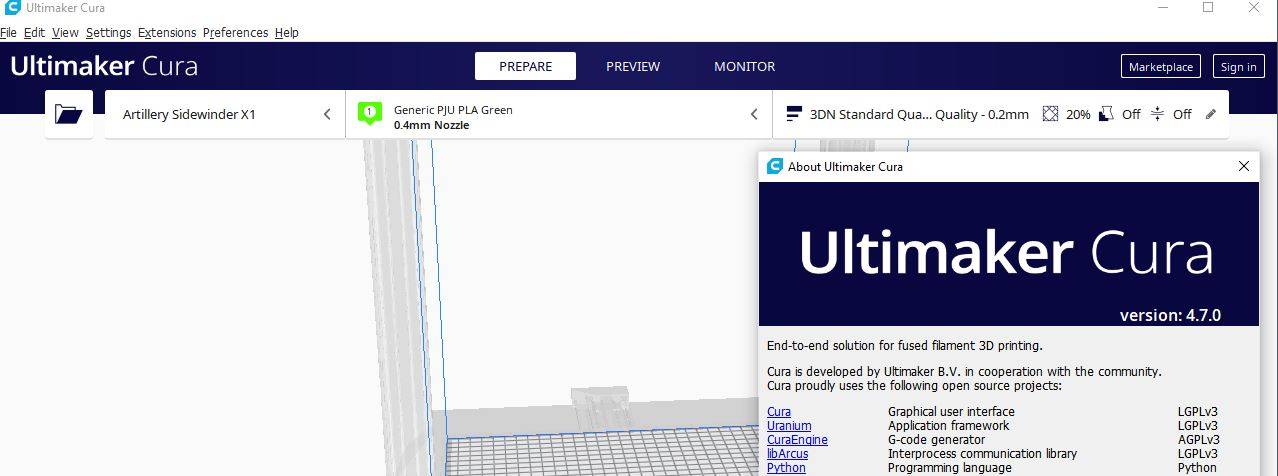Click the Ultimaker Cura banner in About dialog
This screenshot has width=1278, height=476.
click(x=1009, y=254)
